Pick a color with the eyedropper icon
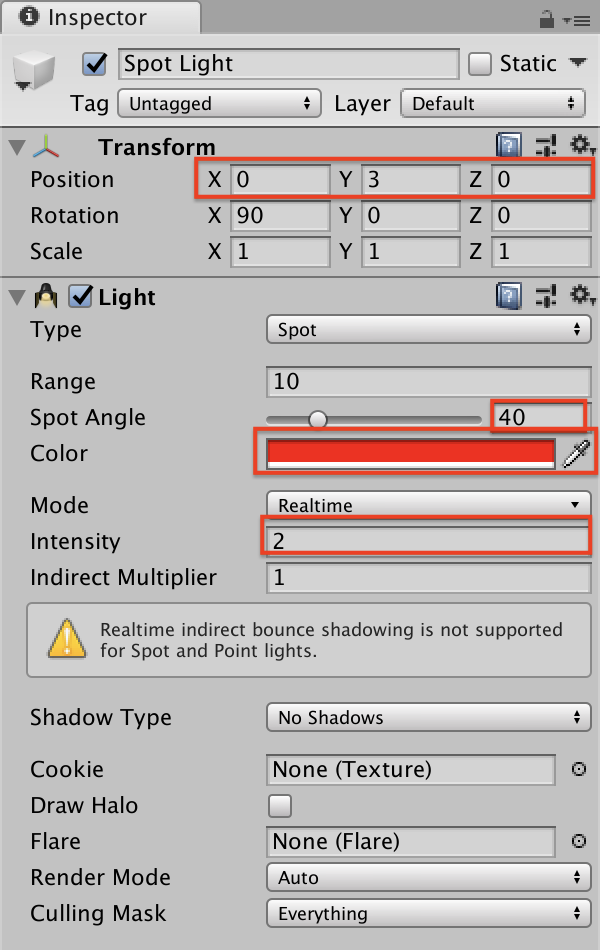 tap(577, 453)
